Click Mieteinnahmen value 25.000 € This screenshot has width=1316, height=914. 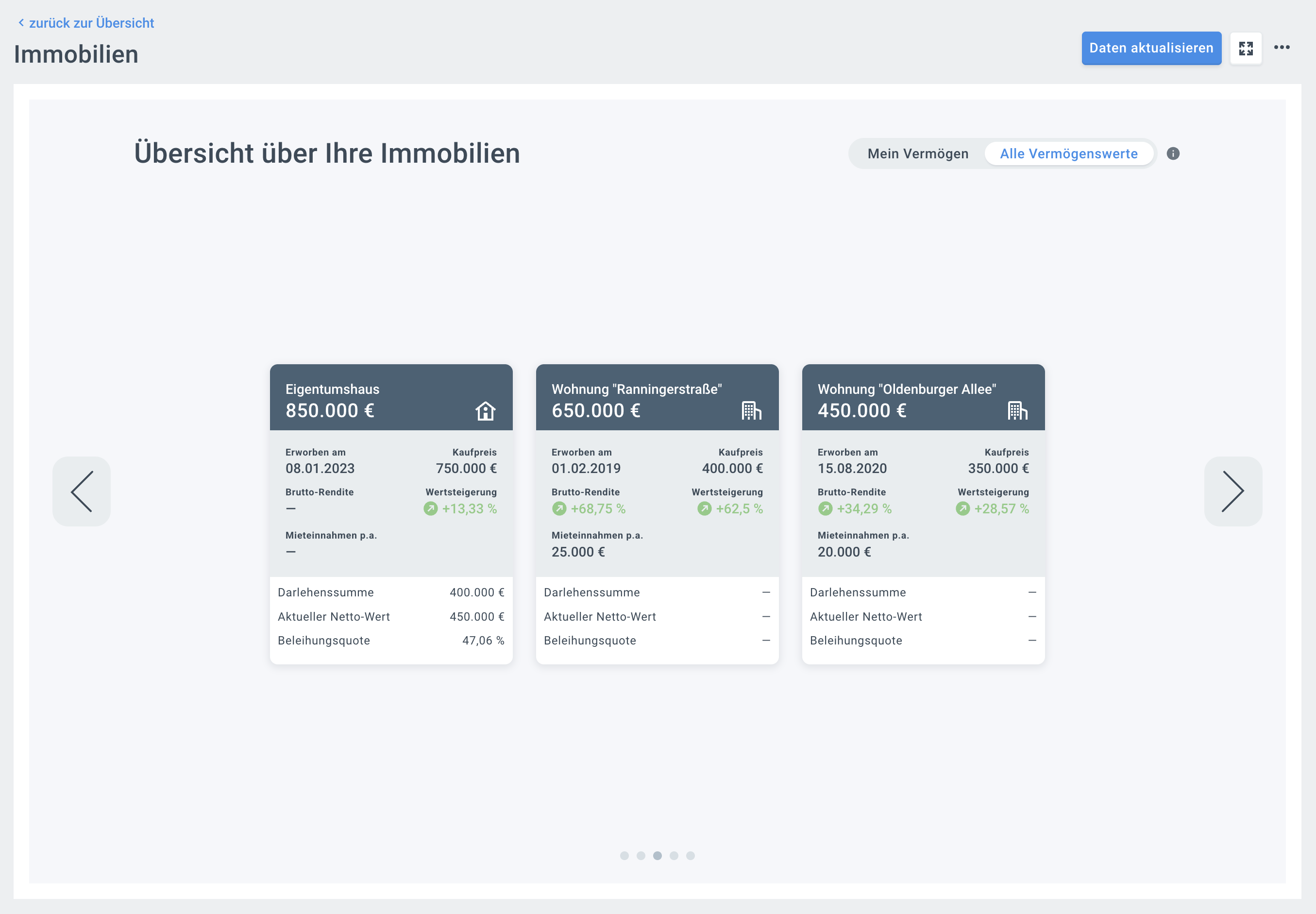click(578, 552)
